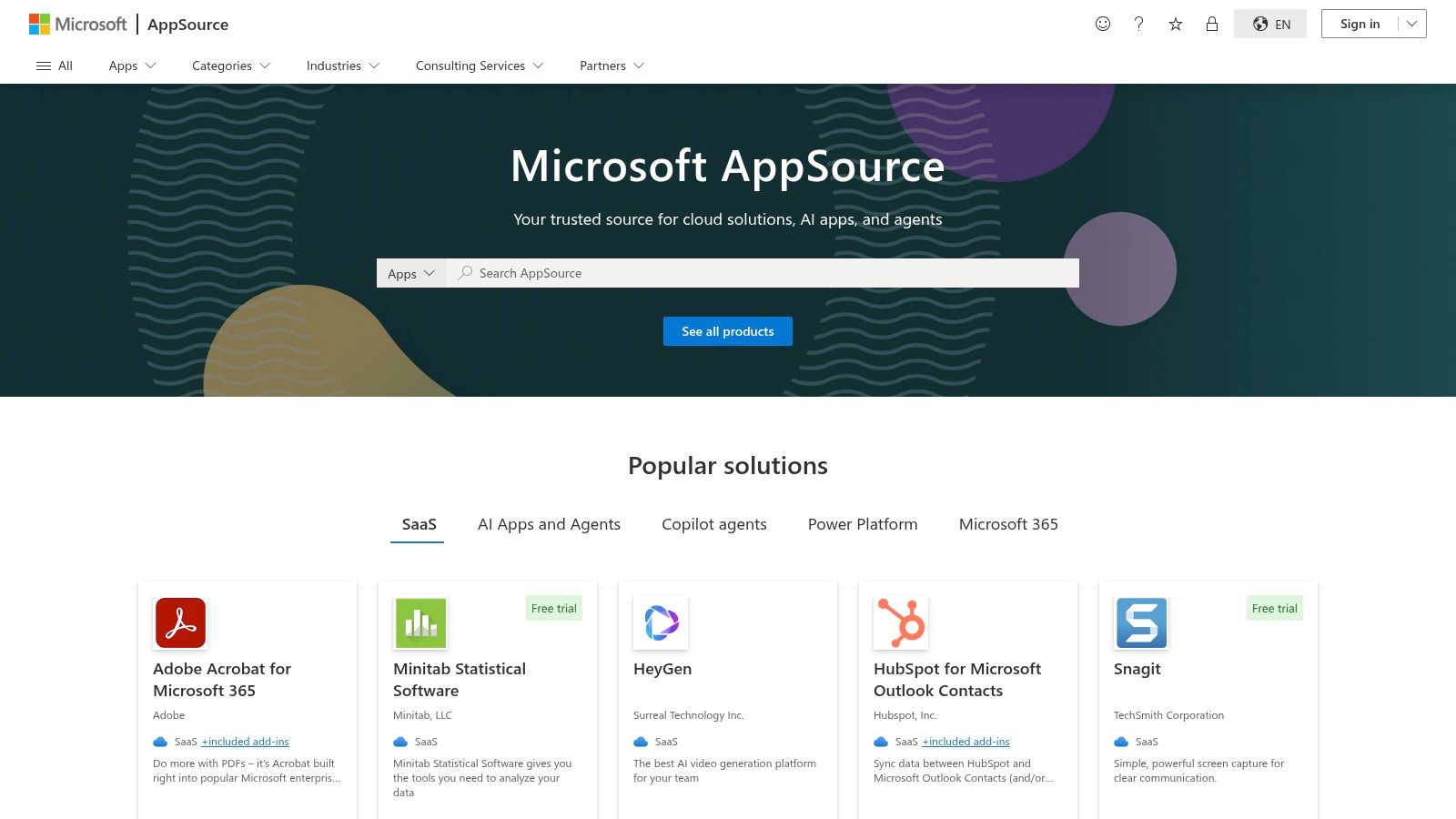Viewport: 1456px width, 819px height.
Task: Select the Power Platform tab
Action: [x=862, y=524]
